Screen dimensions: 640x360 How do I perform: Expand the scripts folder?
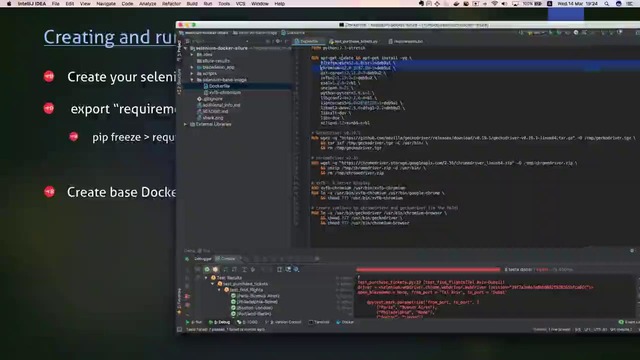coord(192,73)
